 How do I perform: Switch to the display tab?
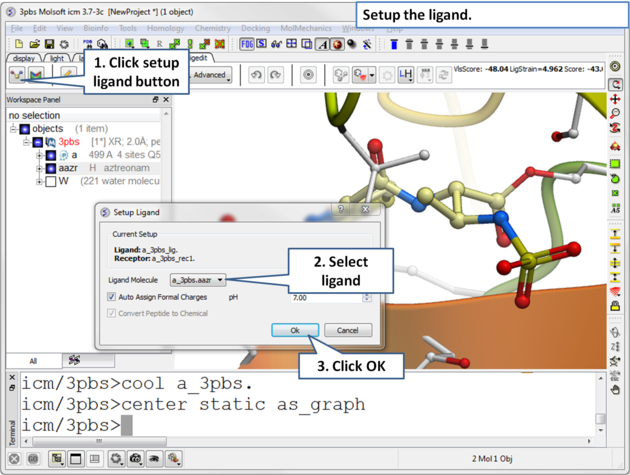pyautogui.click(x=24, y=59)
